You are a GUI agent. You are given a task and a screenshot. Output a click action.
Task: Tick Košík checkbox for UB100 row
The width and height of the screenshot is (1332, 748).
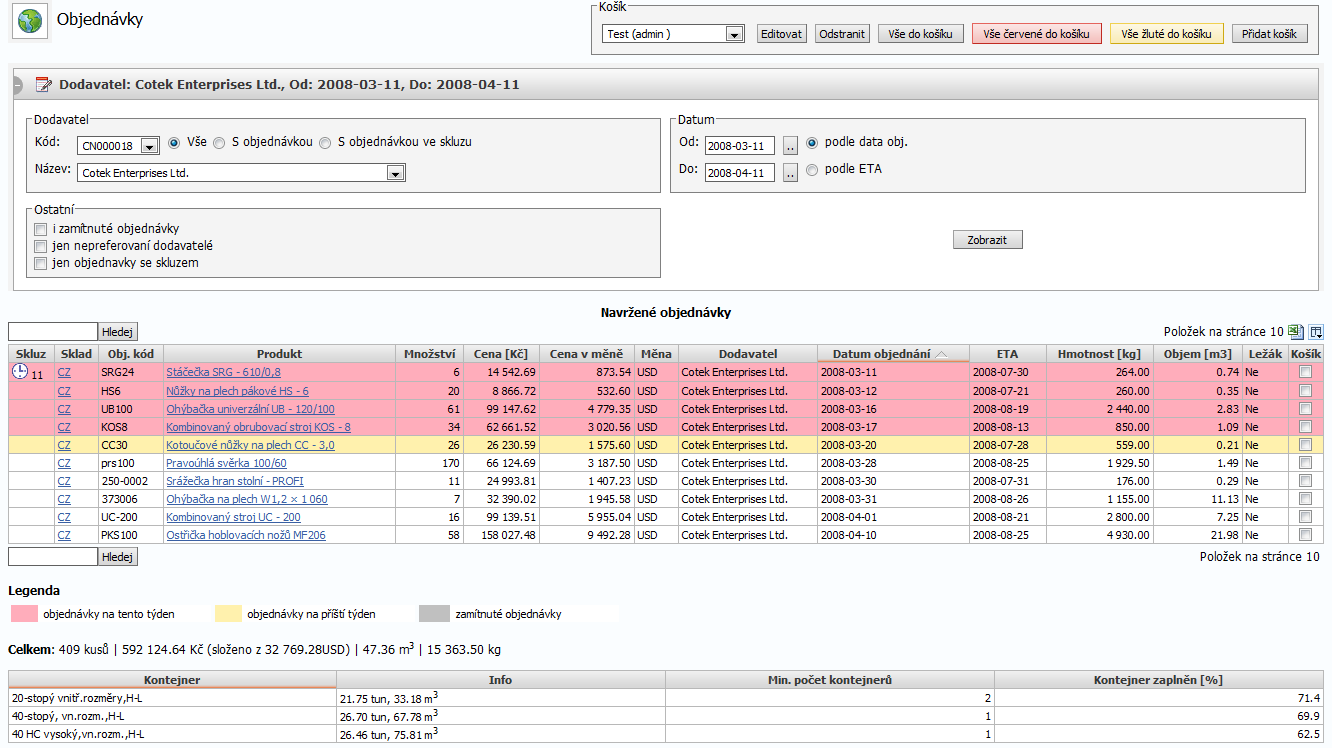click(1305, 408)
